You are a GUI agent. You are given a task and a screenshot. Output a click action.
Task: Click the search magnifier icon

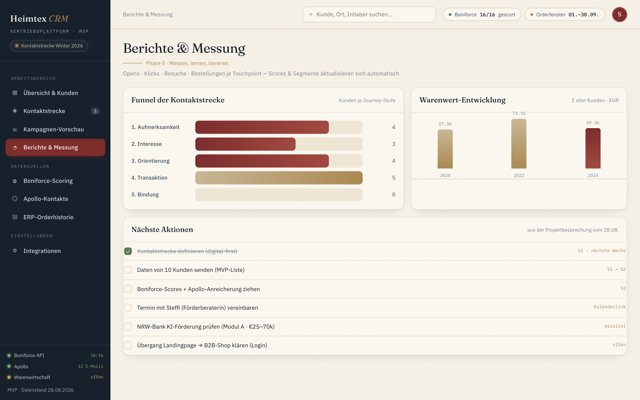pos(311,15)
